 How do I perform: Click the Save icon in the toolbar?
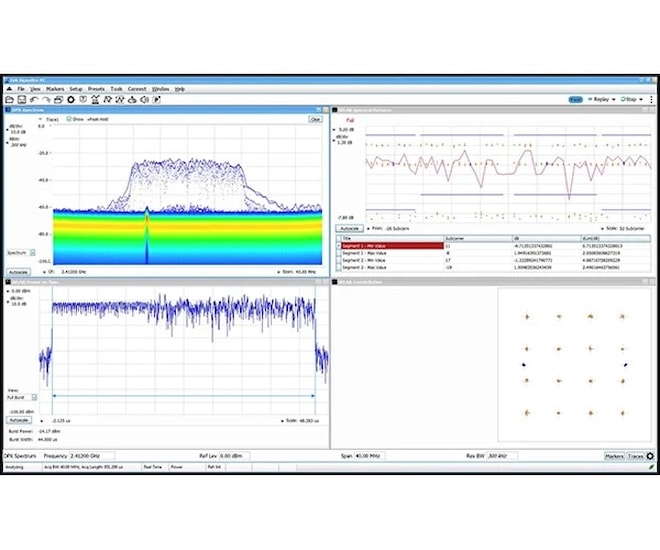[21, 99]
